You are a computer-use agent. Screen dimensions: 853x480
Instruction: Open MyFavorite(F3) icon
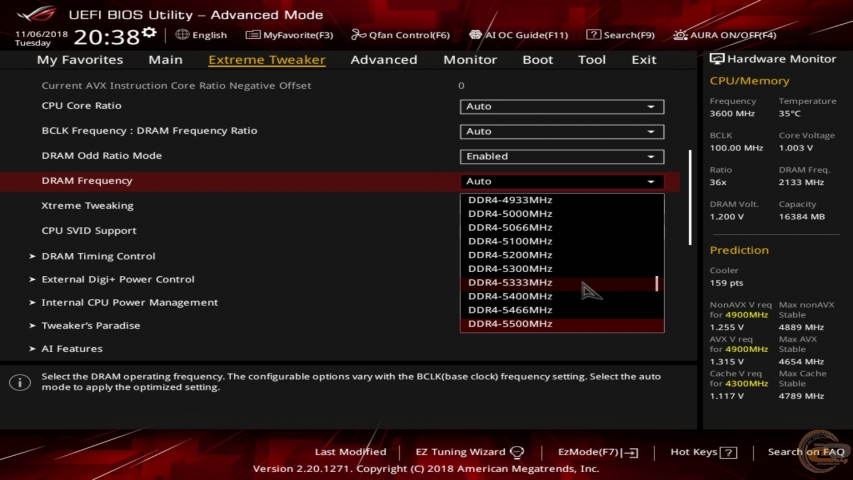[252, 35]
